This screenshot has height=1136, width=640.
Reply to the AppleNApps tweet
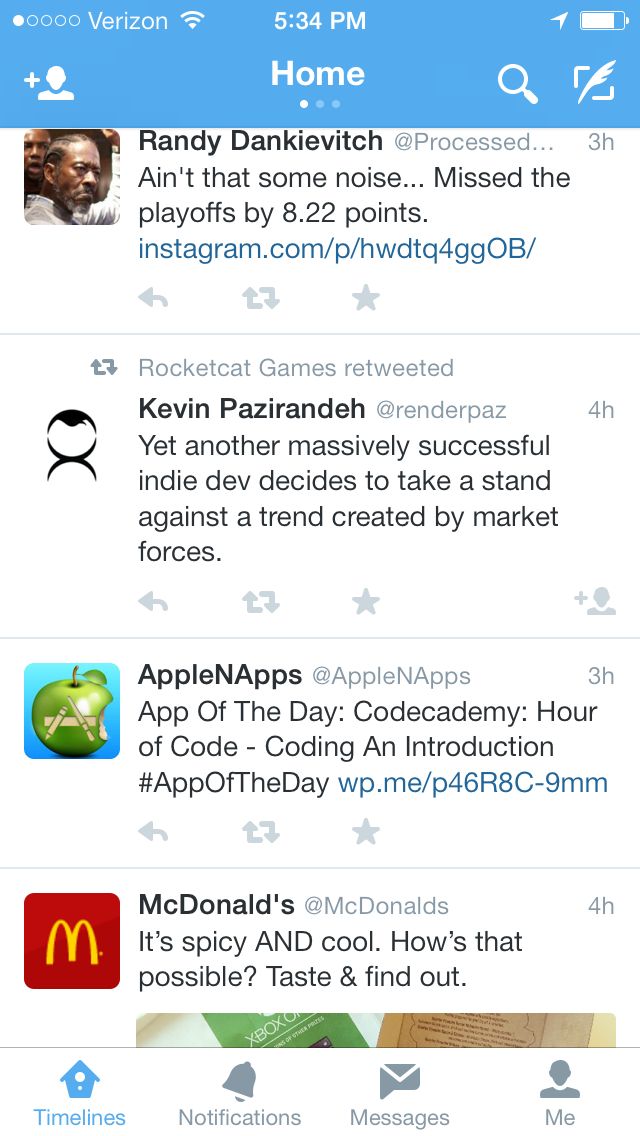[153, 831]
